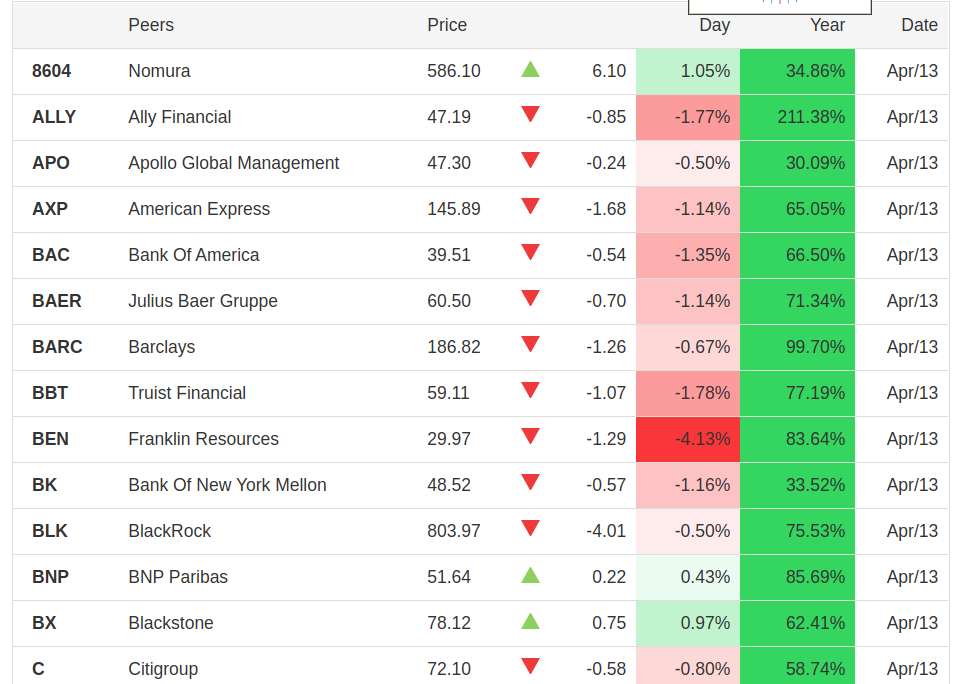Click Bank Of New York Mellon day change -1.16%
Viewport: 974px width, 684px height.
[688, 485]
